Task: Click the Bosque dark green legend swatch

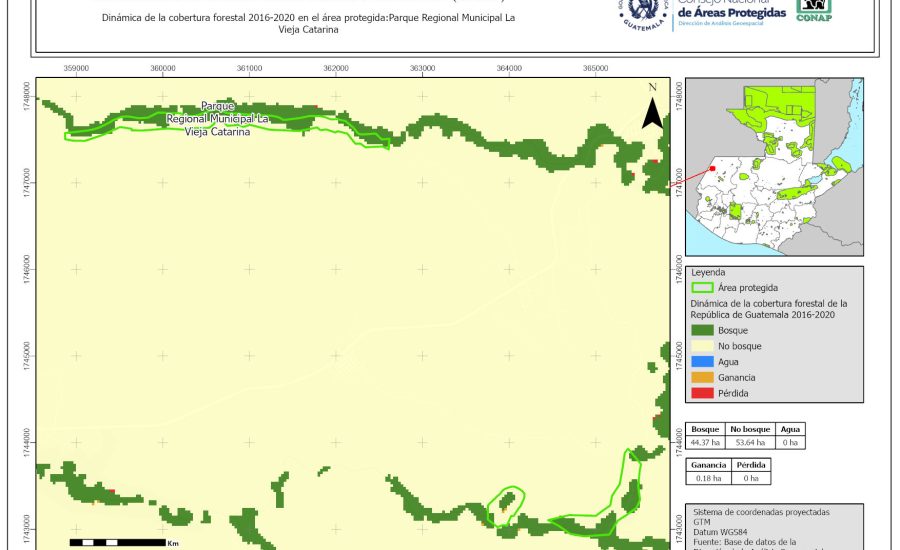Action: [x=703, y=330]
